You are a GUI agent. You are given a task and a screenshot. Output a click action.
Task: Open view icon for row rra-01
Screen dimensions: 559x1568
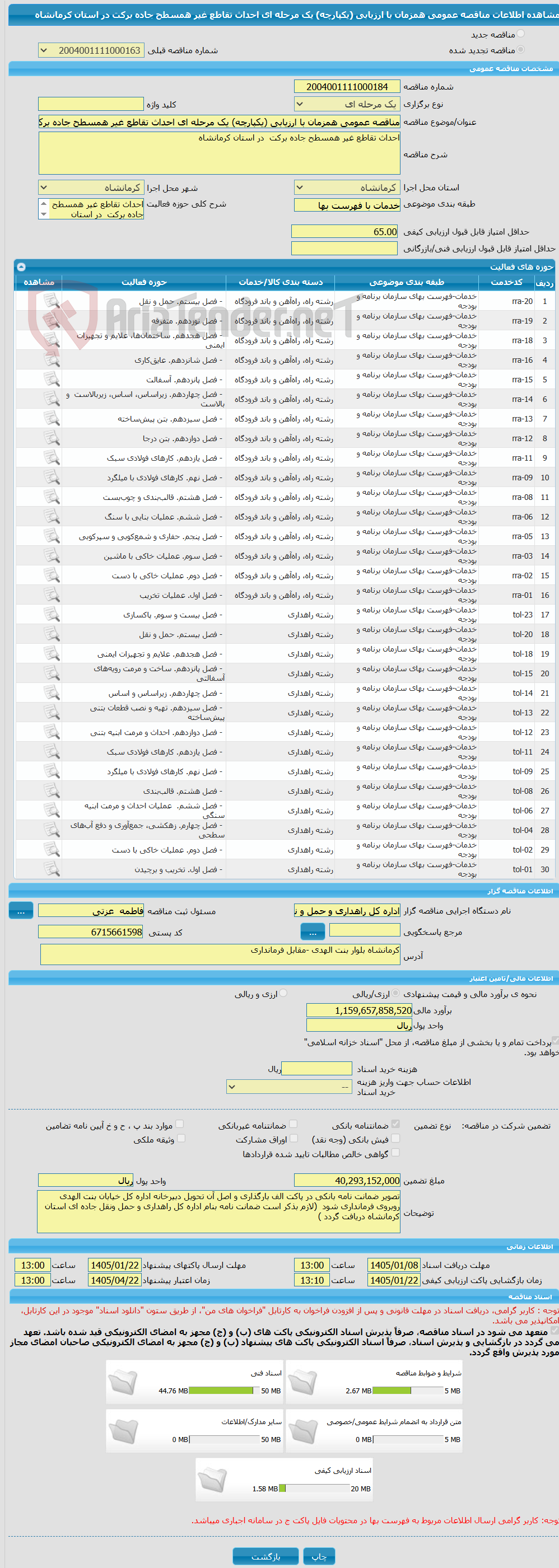click(52, 595)
